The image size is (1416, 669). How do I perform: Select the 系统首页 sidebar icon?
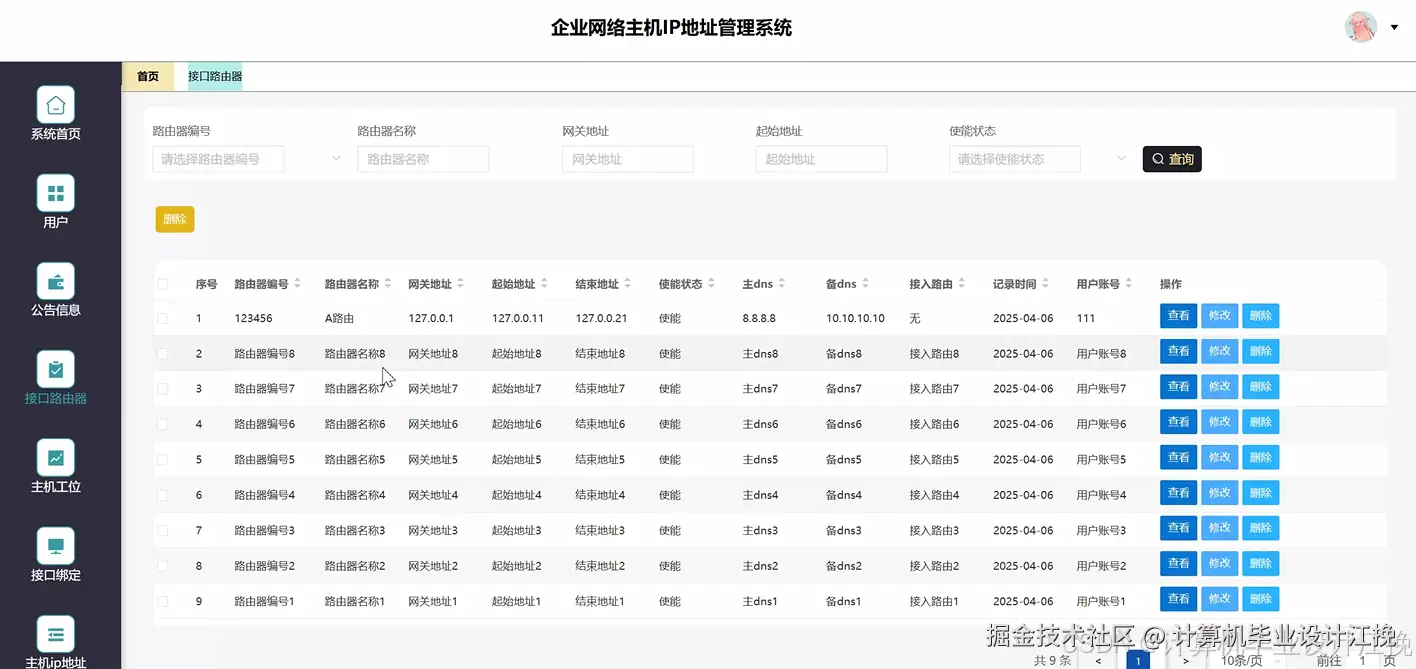coord(55,104)
